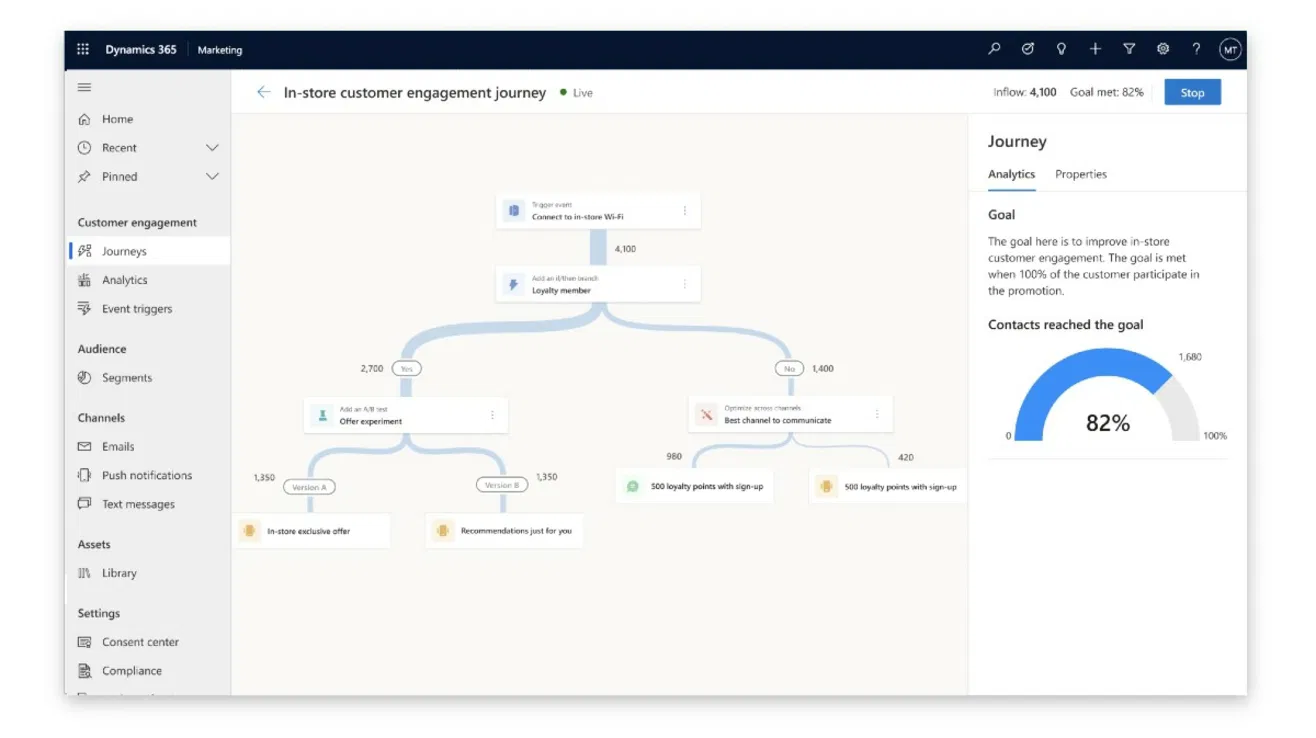Open Journeys in sidebar
Viewport: 1316px width, 738px height.
pyautogui.click(x=124, y=251)
